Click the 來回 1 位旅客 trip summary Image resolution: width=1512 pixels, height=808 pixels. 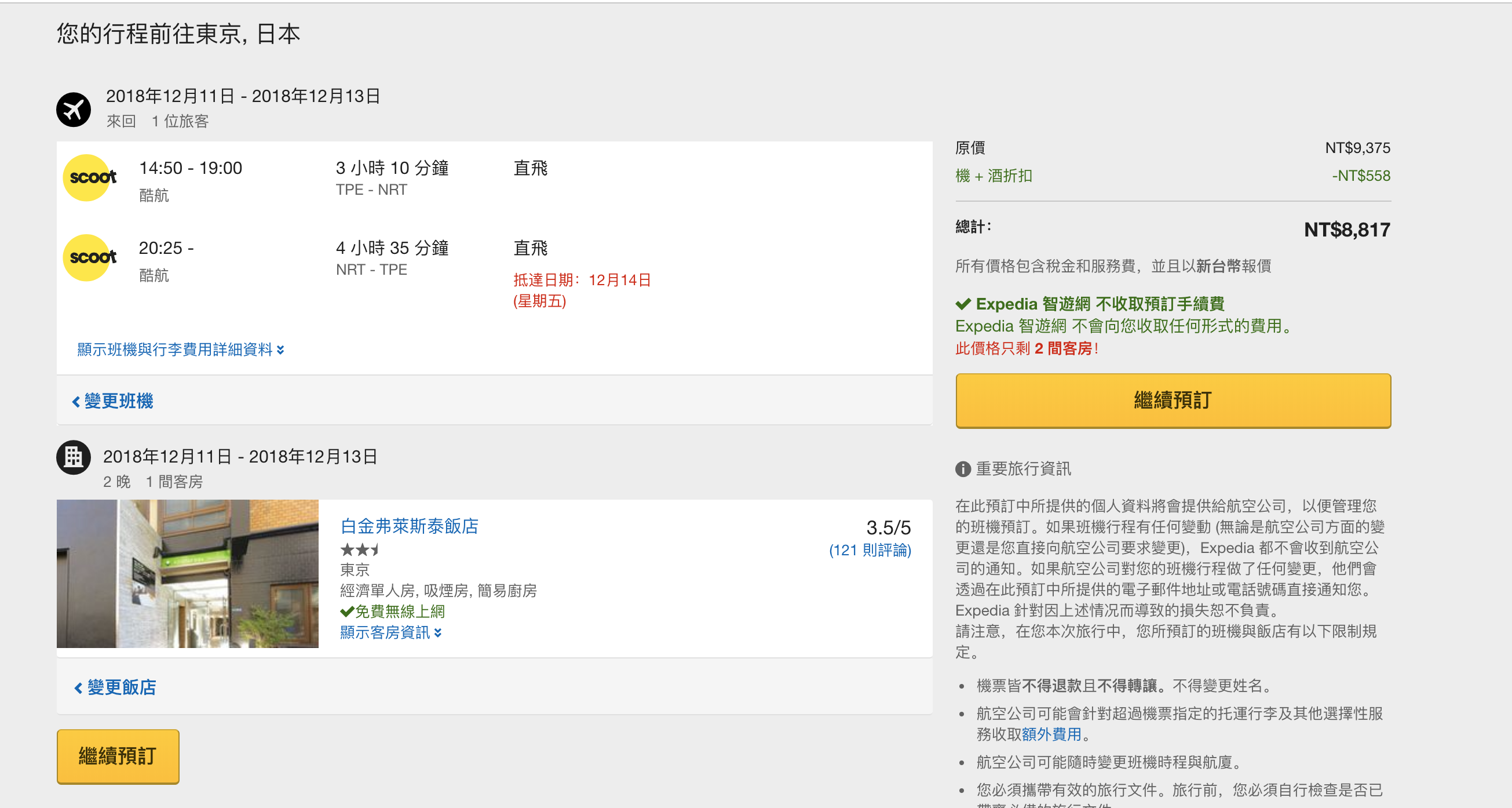[158, 122]
